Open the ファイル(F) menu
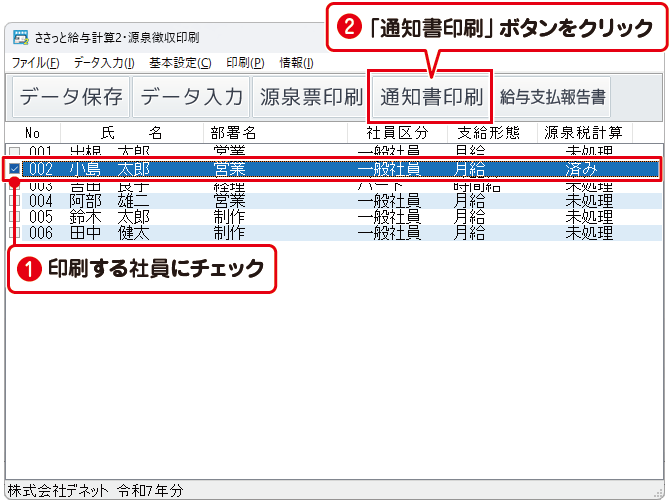 pos(35,63)
